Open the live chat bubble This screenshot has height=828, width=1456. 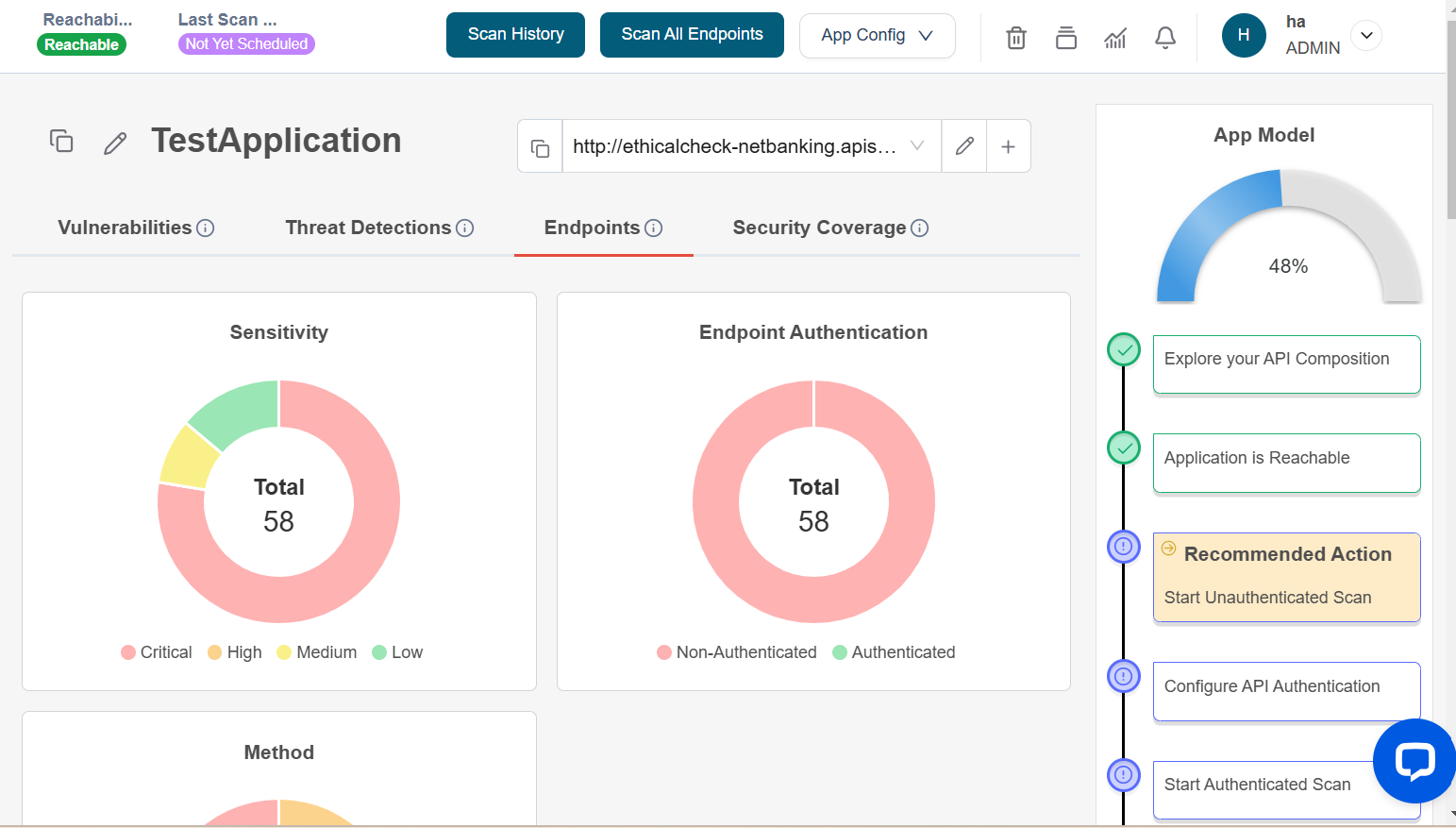tap(1414, 761)
